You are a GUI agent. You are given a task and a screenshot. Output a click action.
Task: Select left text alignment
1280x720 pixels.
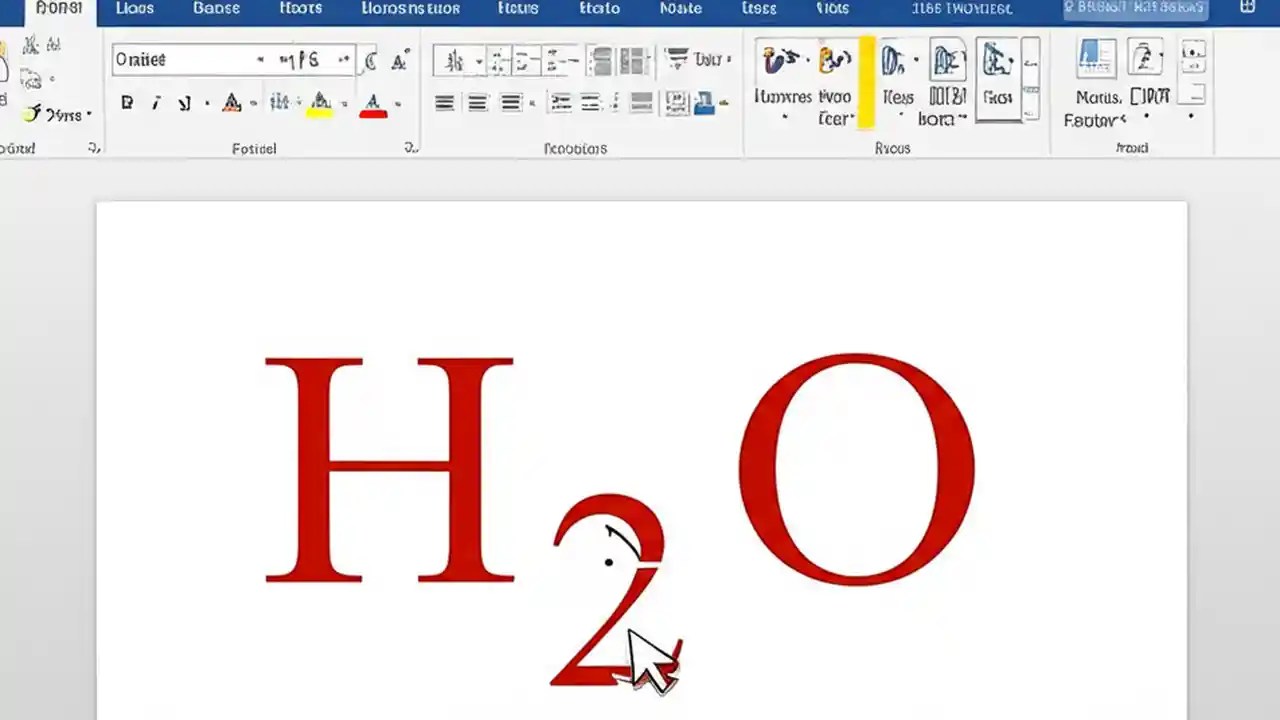[x=444, y=102]
